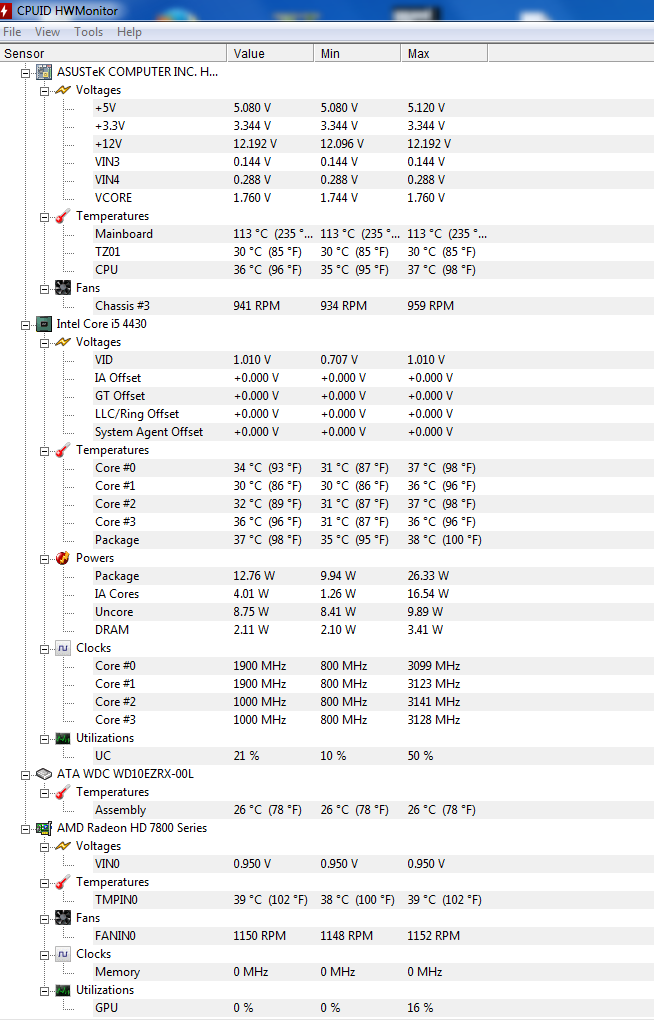Image resolution: width=654 pixels, height=1020 pixels.
Task: Select the Assembly temperature row
Action: pos(374,810)
